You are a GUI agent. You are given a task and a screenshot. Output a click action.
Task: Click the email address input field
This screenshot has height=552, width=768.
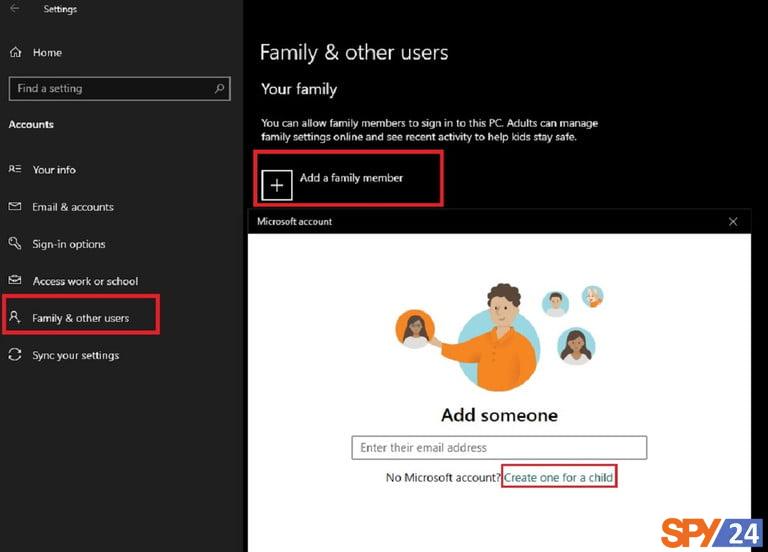coord(499,448)
